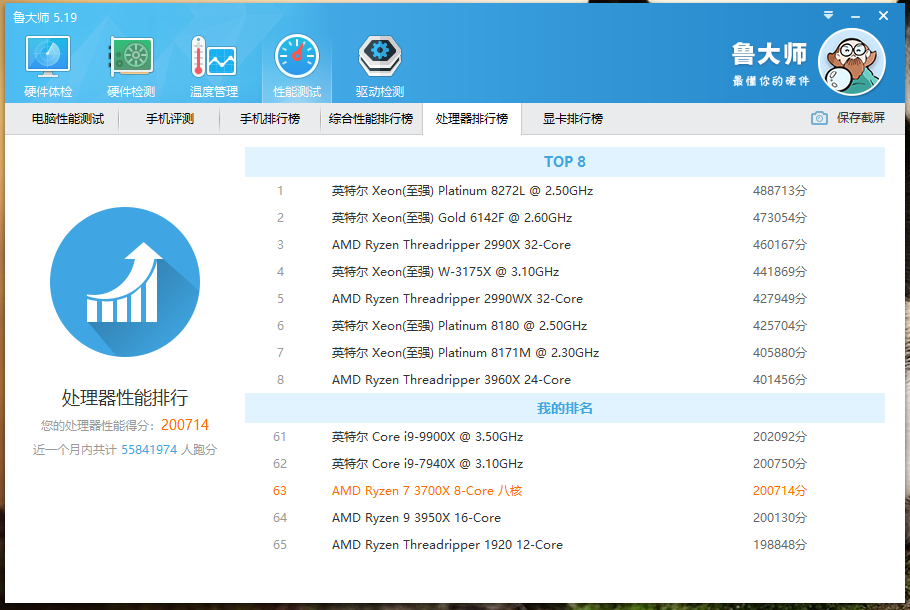Click the 鲁大师 logo text in header
Viewport: 910px width, 610px height.
tap(769, 54)
